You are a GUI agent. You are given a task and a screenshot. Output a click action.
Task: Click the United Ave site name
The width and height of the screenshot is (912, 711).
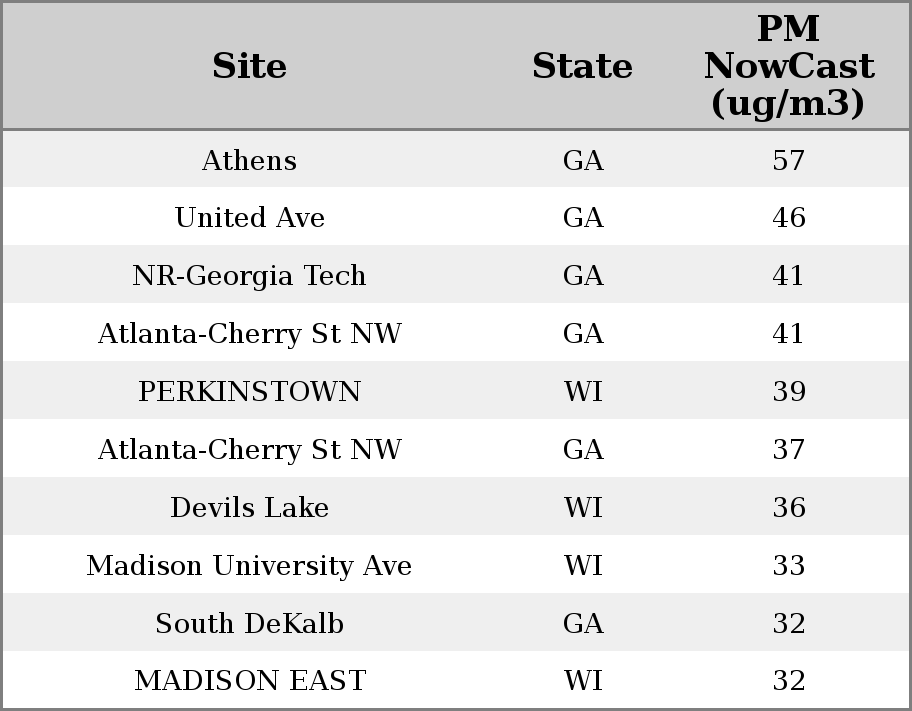pos(250,218)
